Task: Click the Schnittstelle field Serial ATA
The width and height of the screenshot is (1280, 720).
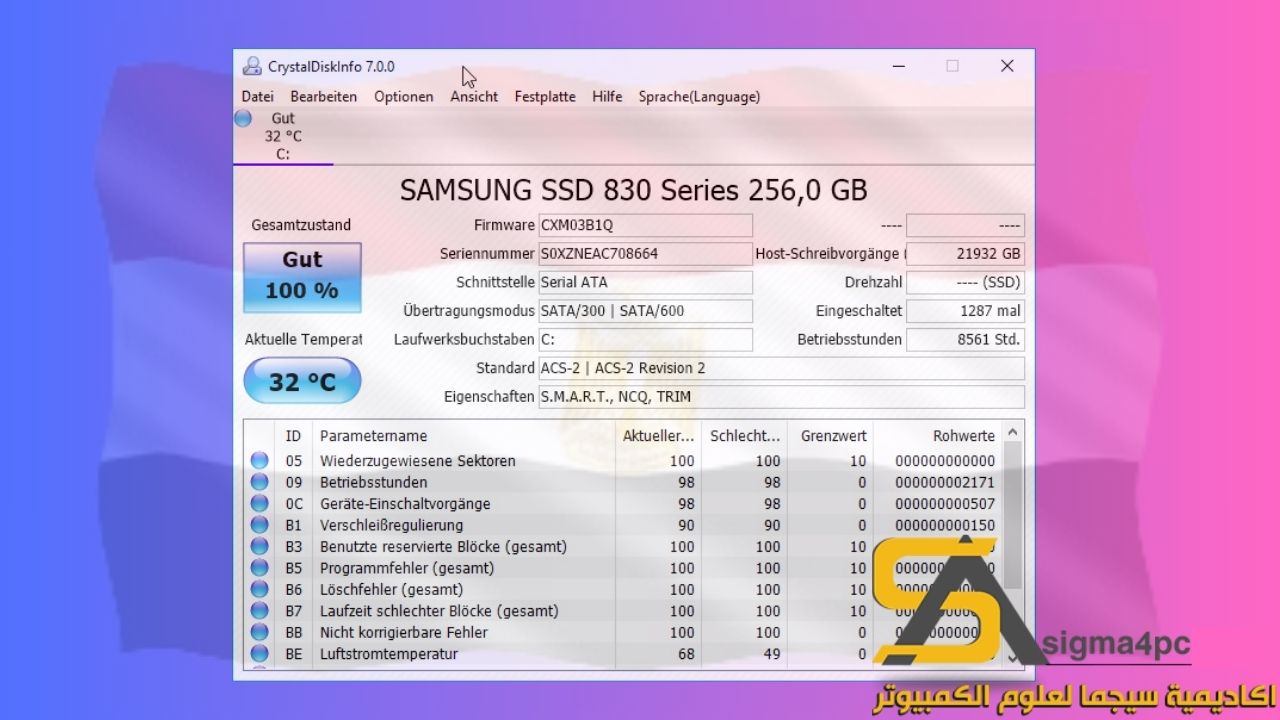Action: point(645,282)
